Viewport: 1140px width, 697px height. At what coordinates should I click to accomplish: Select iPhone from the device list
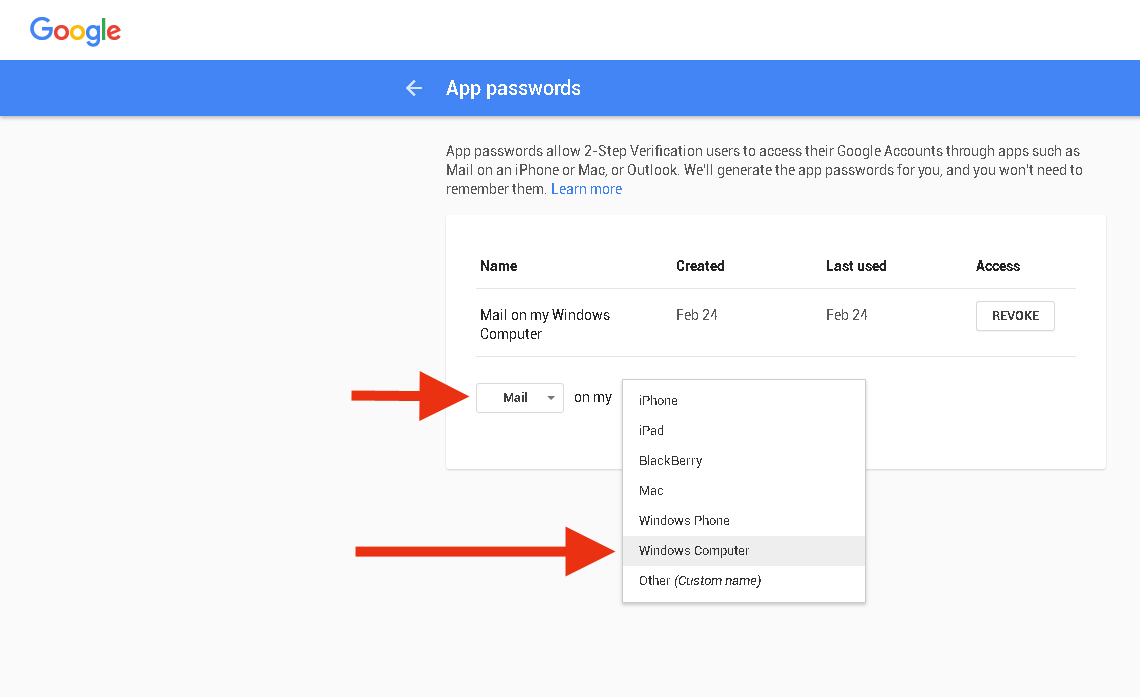coord(658,400)
